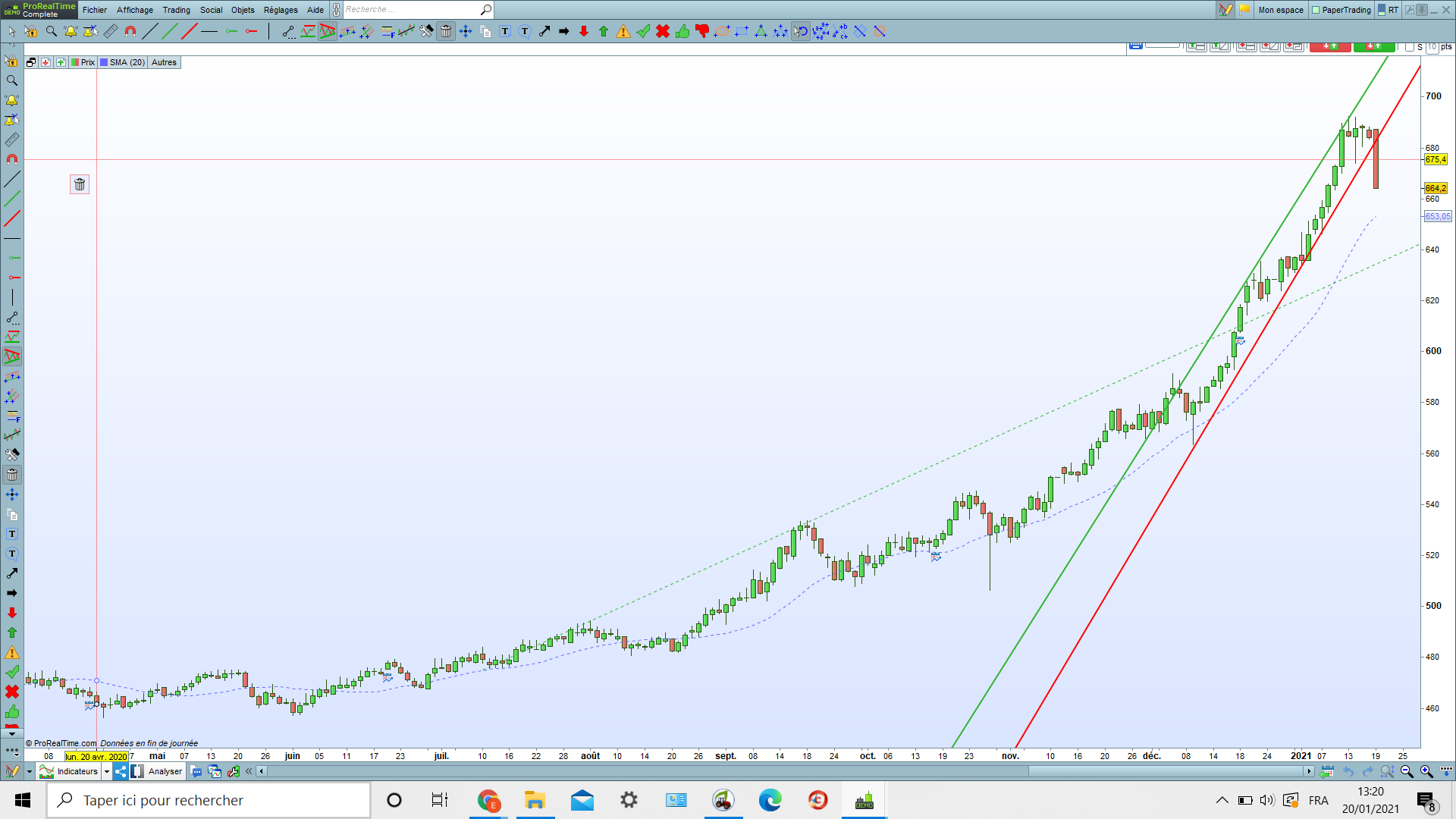Select the warning triangle marker icon
The image size is (1456, 819).
(623, 31)
